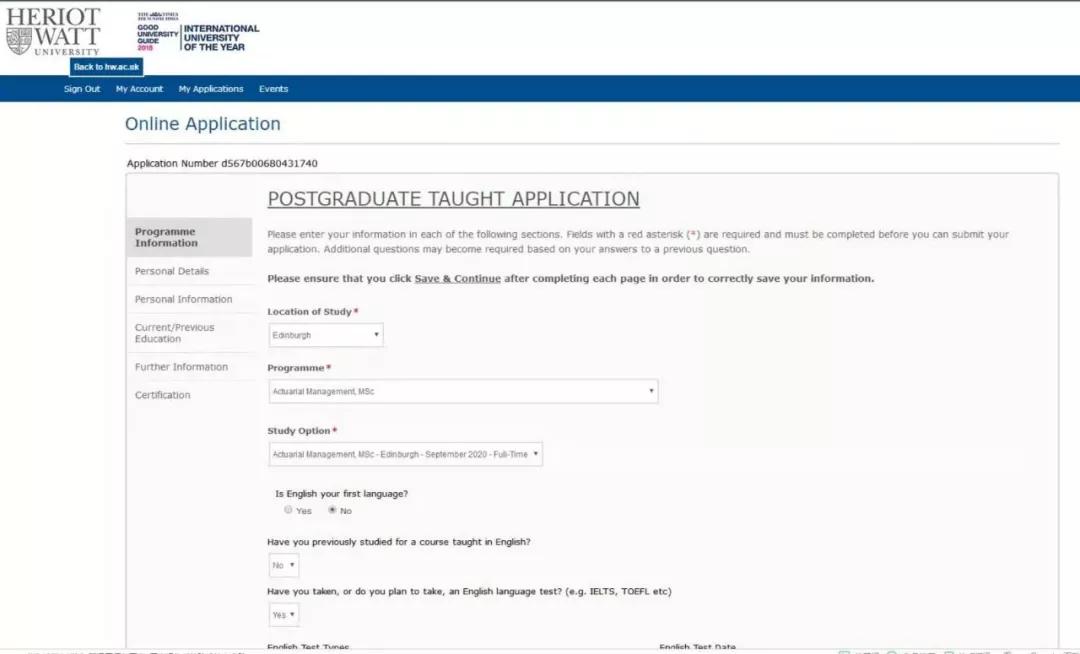
Task: Click Sign Out in the navigation bar
Action: click(x=82, y=89)
